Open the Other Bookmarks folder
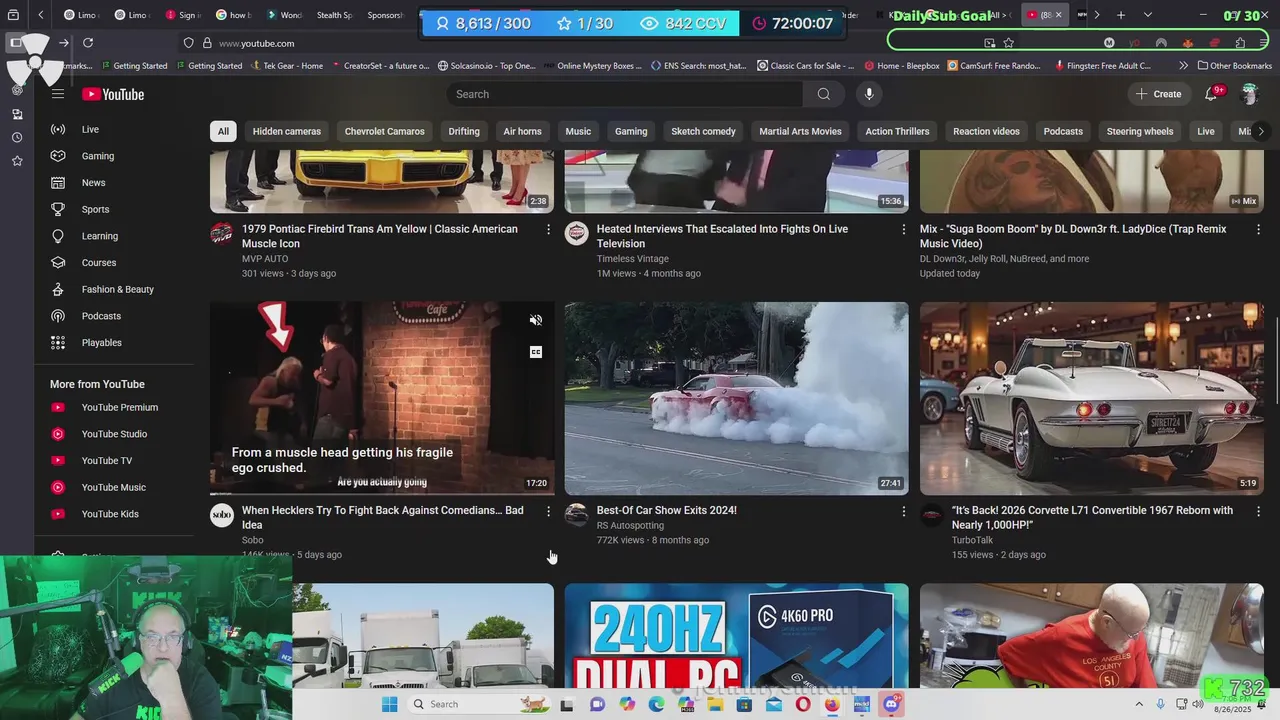Image resolution: width=1280 pixels, height=720 pixels. [x=1234, y=66]
